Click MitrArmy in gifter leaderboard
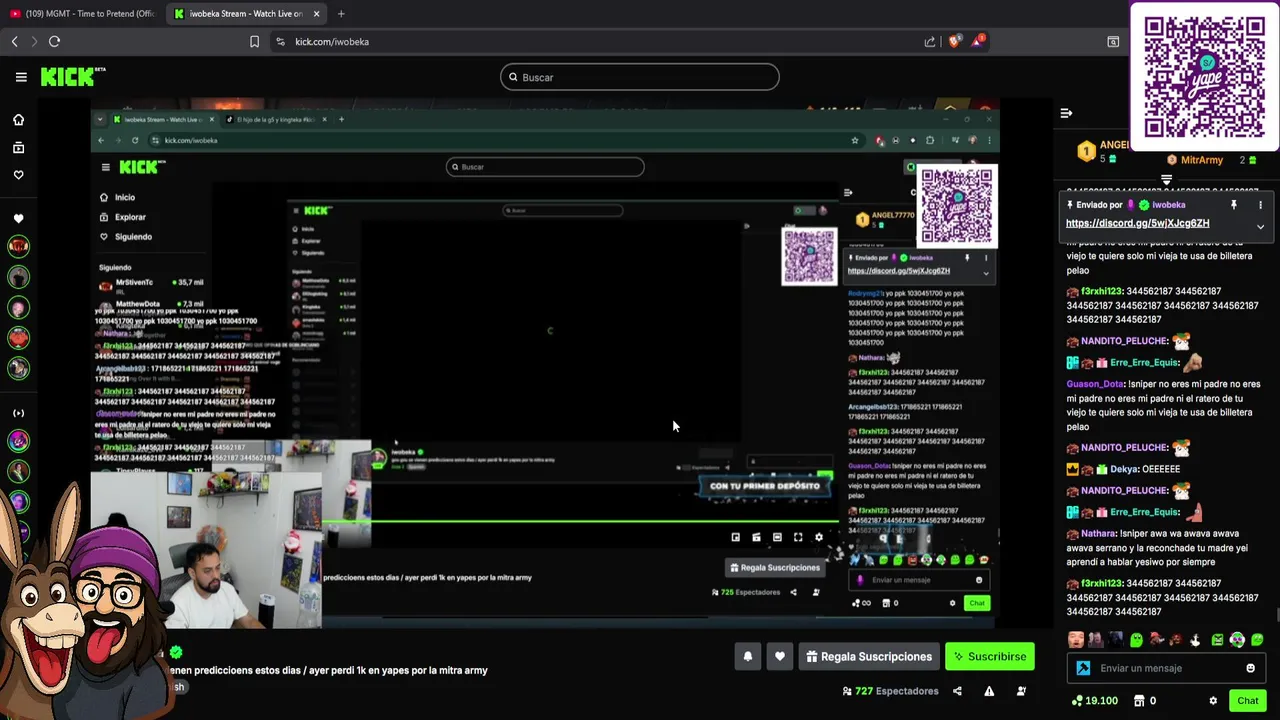The height and width of the screenshot is (720, 1280). pos(1202,160)
